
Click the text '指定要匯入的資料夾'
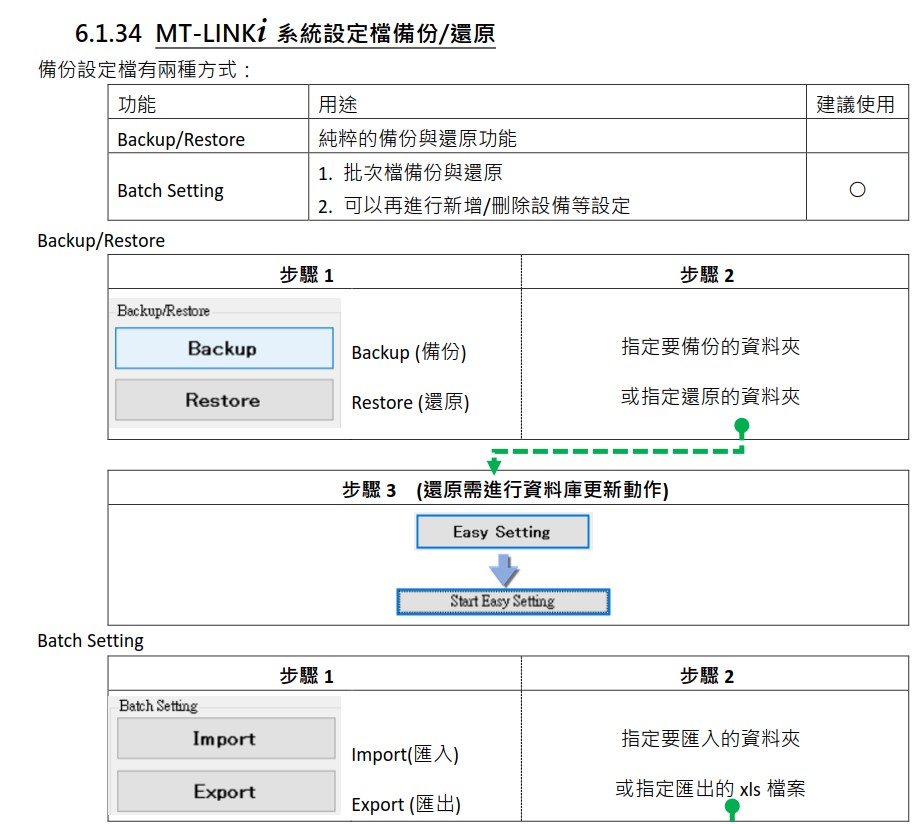pyautogui.click(x=711, y=738)
